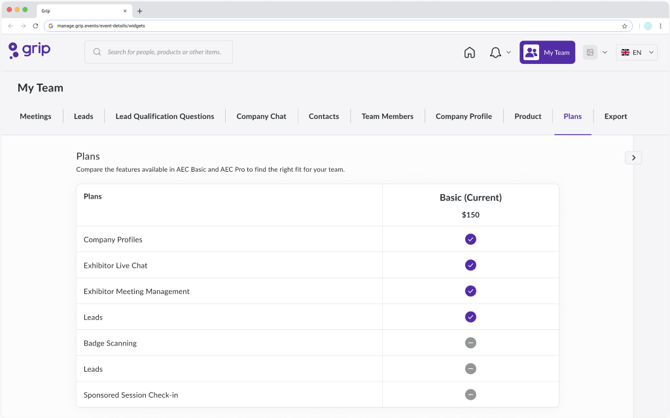Open the Export tab
This screenshot has height=418, width=670.
point(615,116)
